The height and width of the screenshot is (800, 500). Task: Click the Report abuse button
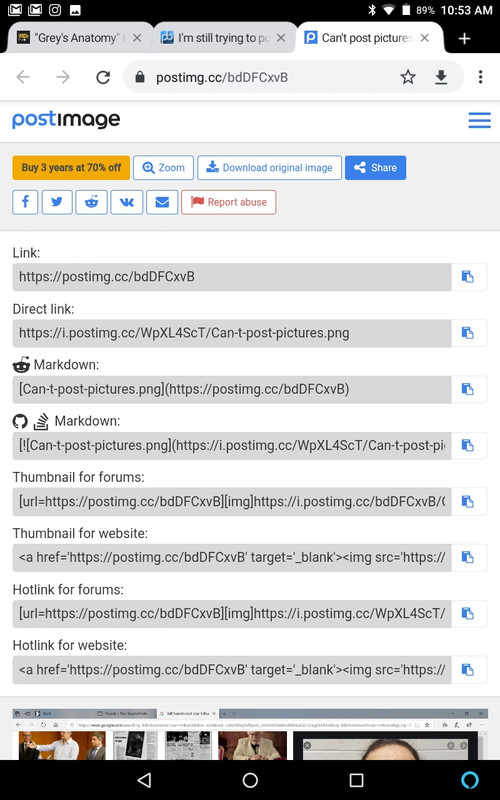(x=229, y=202)
